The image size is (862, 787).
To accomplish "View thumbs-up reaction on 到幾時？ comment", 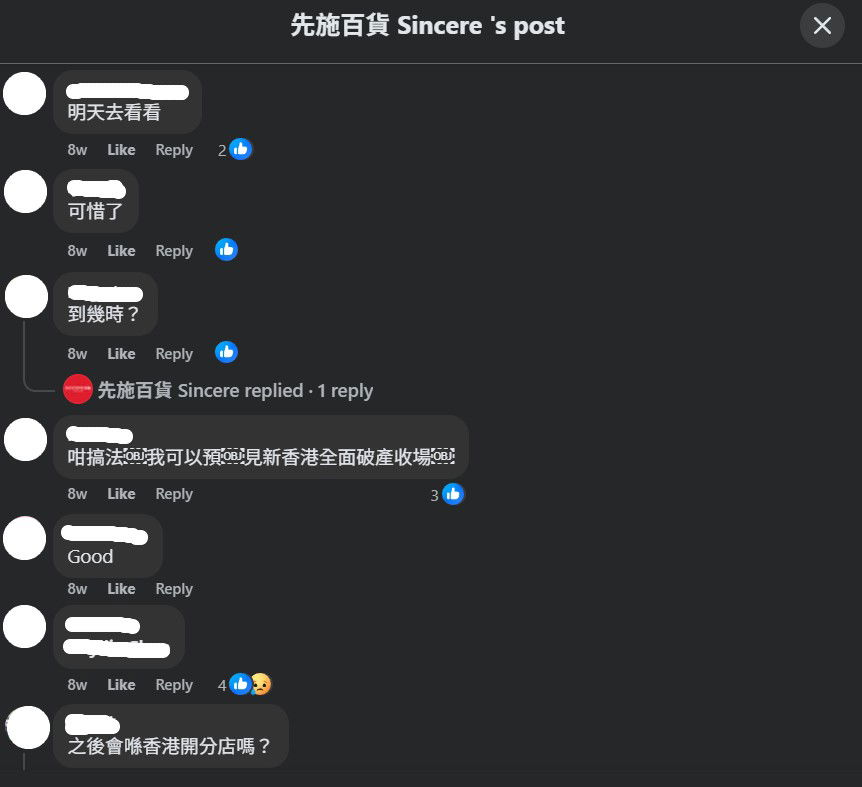I will (226, 353).
